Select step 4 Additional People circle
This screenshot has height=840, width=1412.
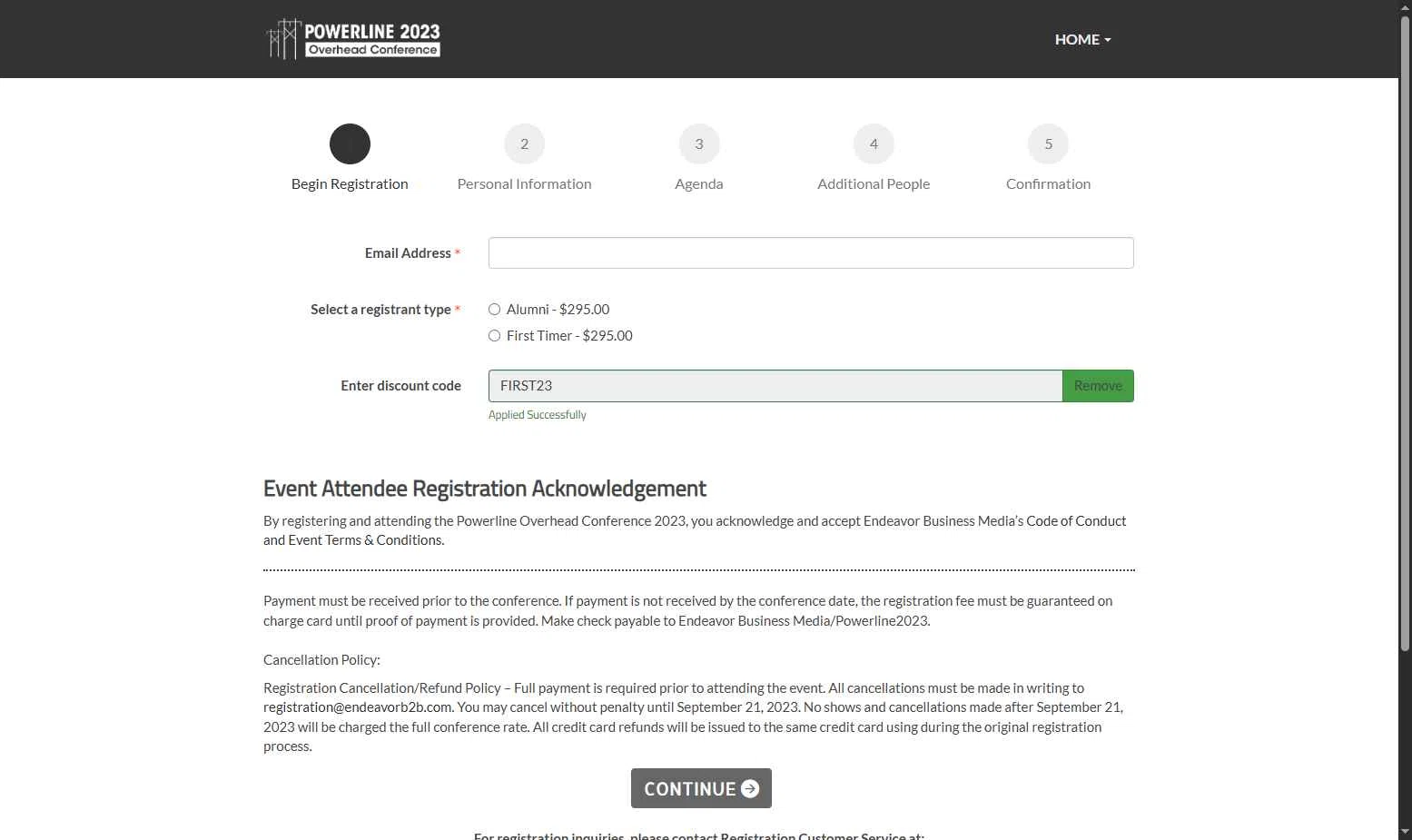[x=874, y=144]
